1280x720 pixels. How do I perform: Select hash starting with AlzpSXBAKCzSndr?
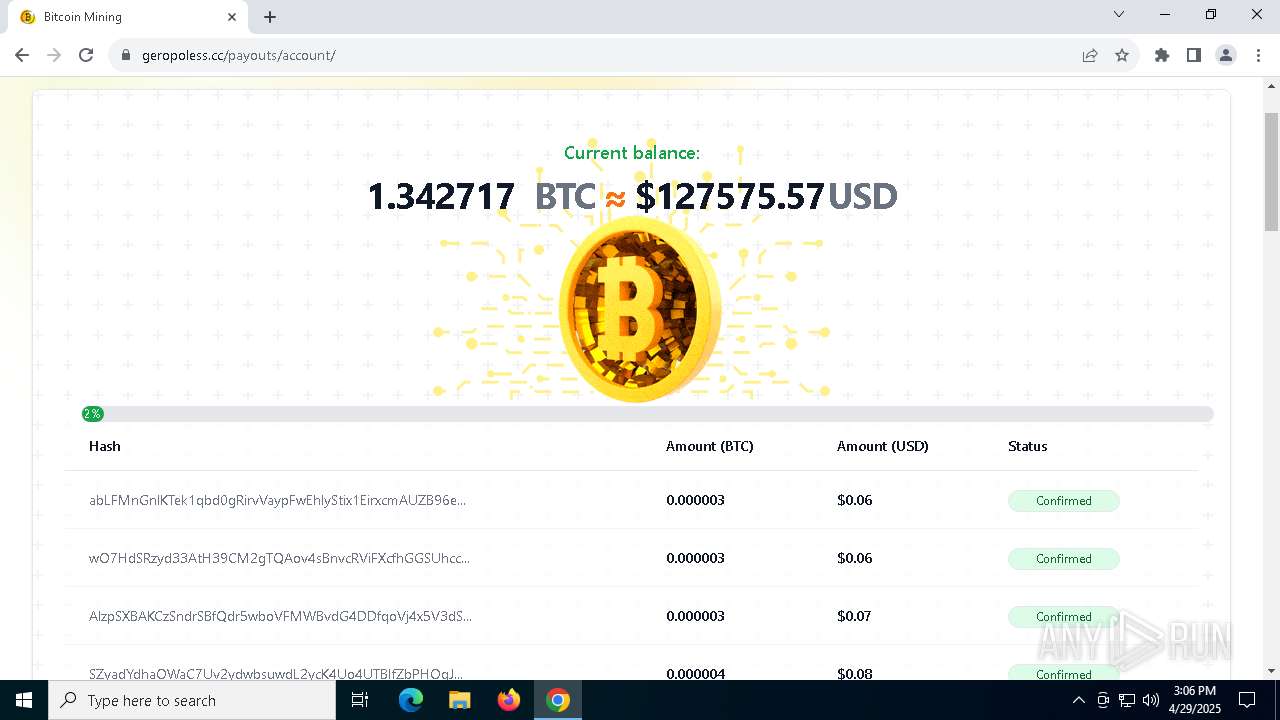click(x=280, y=616)
